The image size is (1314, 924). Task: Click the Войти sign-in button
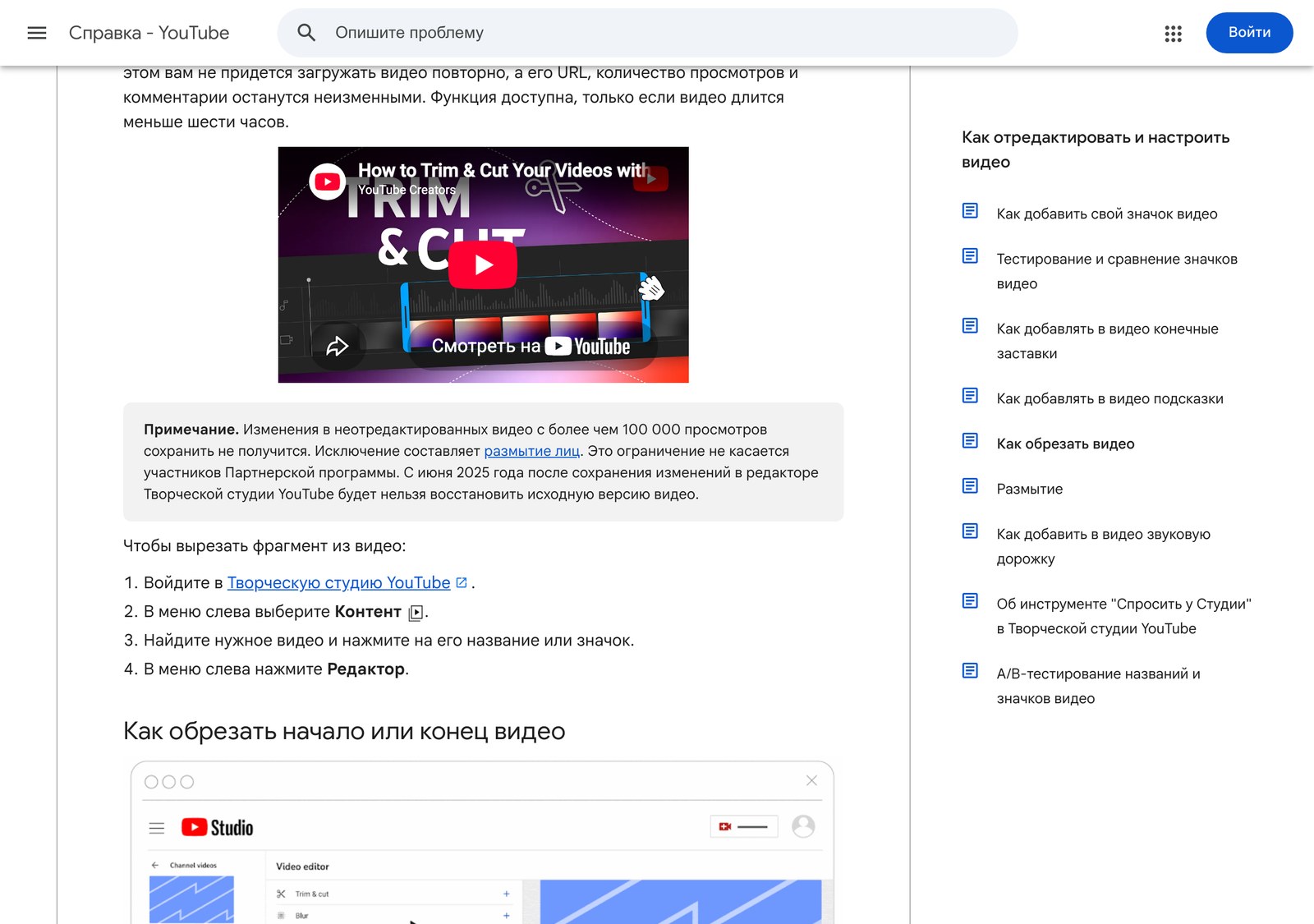tap(1249, 33)
